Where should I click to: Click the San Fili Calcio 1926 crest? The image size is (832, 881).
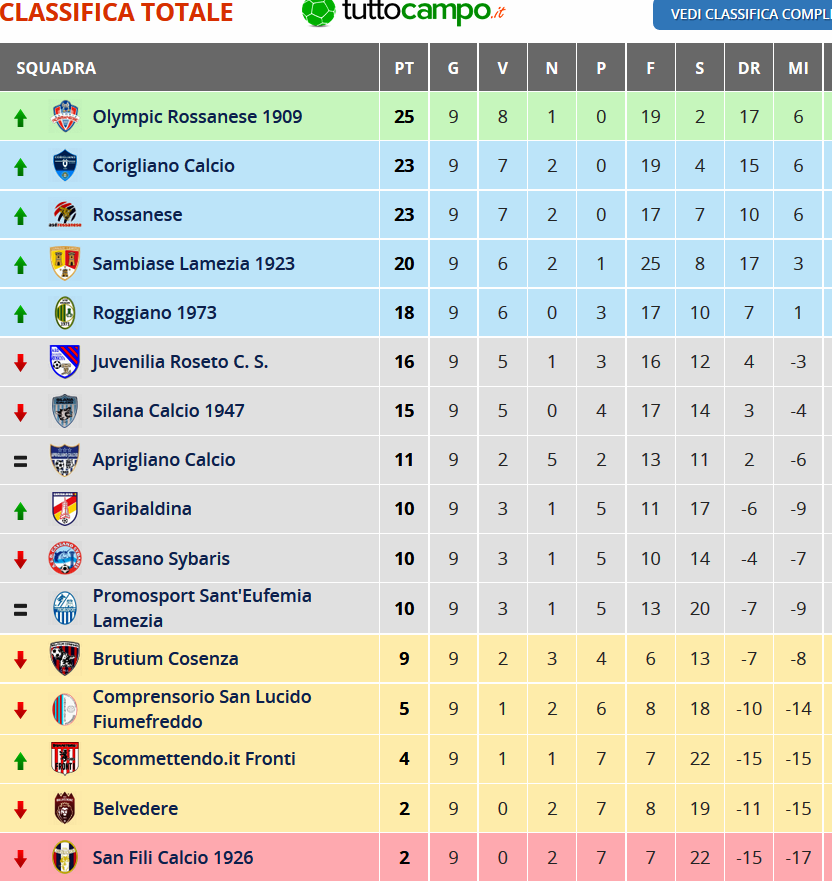65,857
